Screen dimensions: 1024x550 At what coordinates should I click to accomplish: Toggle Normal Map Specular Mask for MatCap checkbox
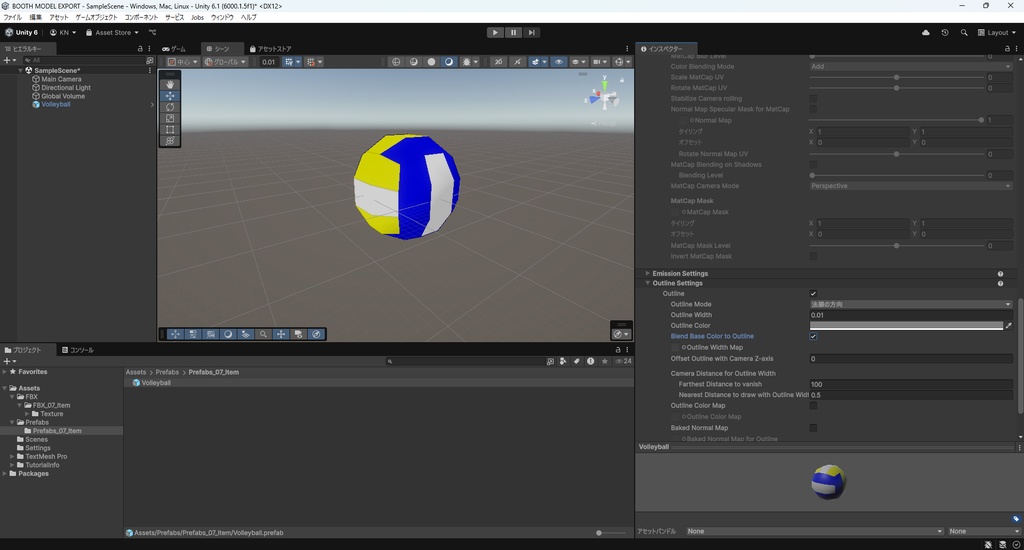point(813,109)
